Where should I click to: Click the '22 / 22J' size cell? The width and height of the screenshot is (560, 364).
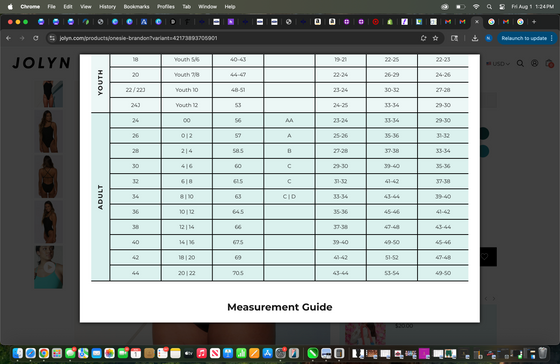coord(135,90)
